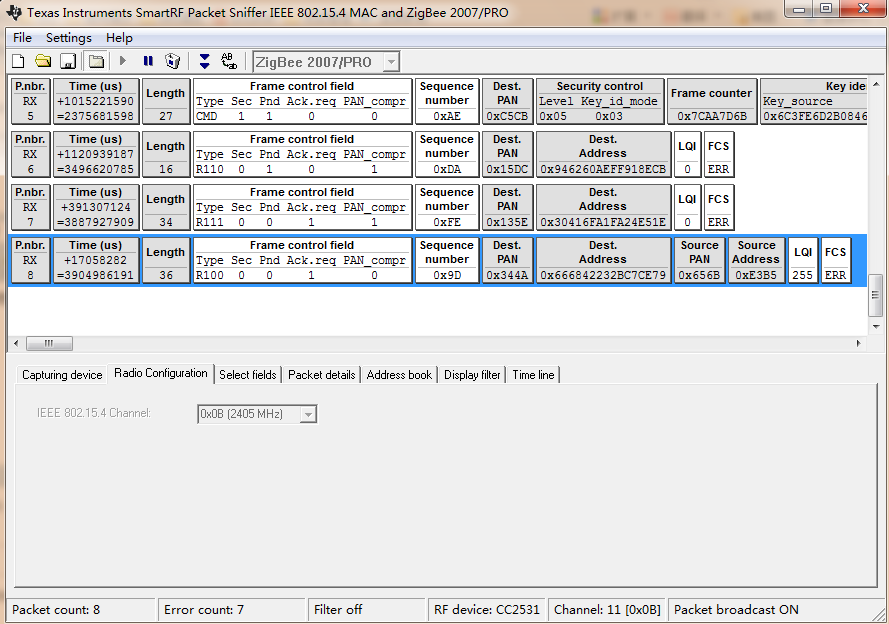The image size is (889, 624).
Task: Click the Texas Instruments app icon in title bar
Action: point(15,12)
